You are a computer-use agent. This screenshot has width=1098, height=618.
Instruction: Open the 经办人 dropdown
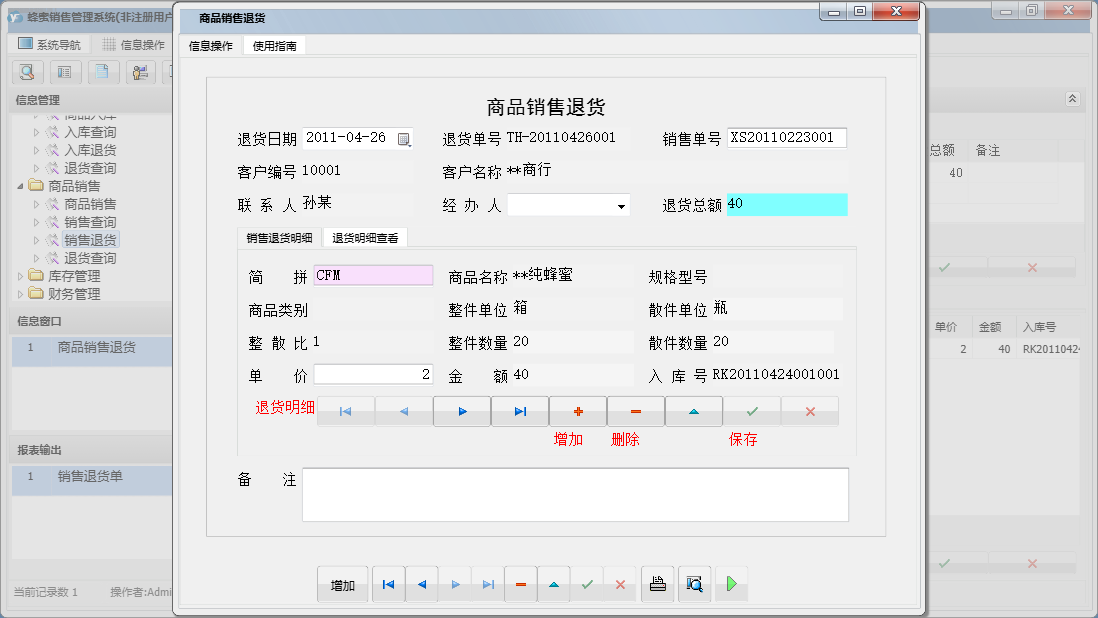tap(621, 206)
